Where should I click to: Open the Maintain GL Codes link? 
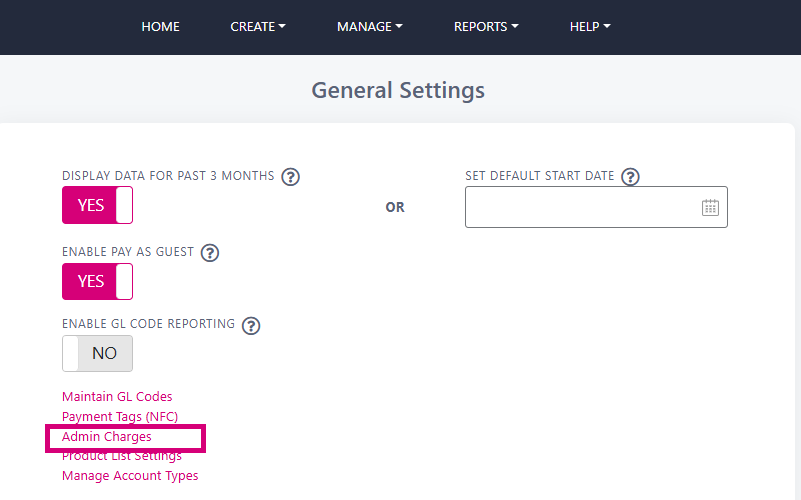tap(117, 396)
